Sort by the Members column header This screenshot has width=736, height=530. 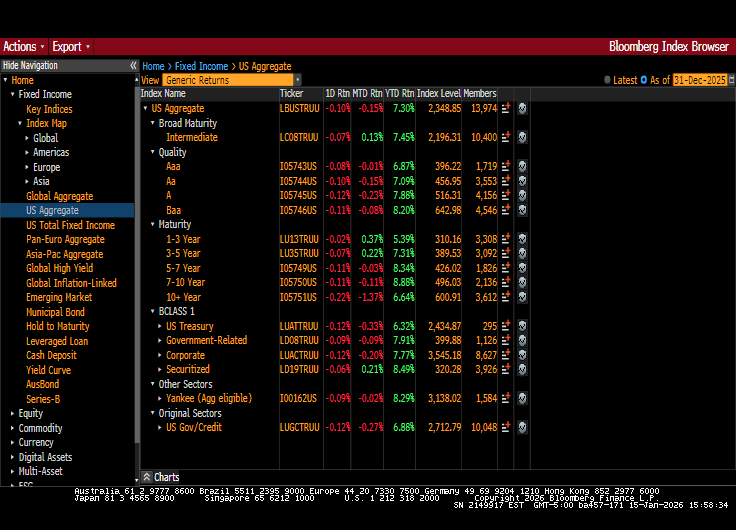point(480,93)
